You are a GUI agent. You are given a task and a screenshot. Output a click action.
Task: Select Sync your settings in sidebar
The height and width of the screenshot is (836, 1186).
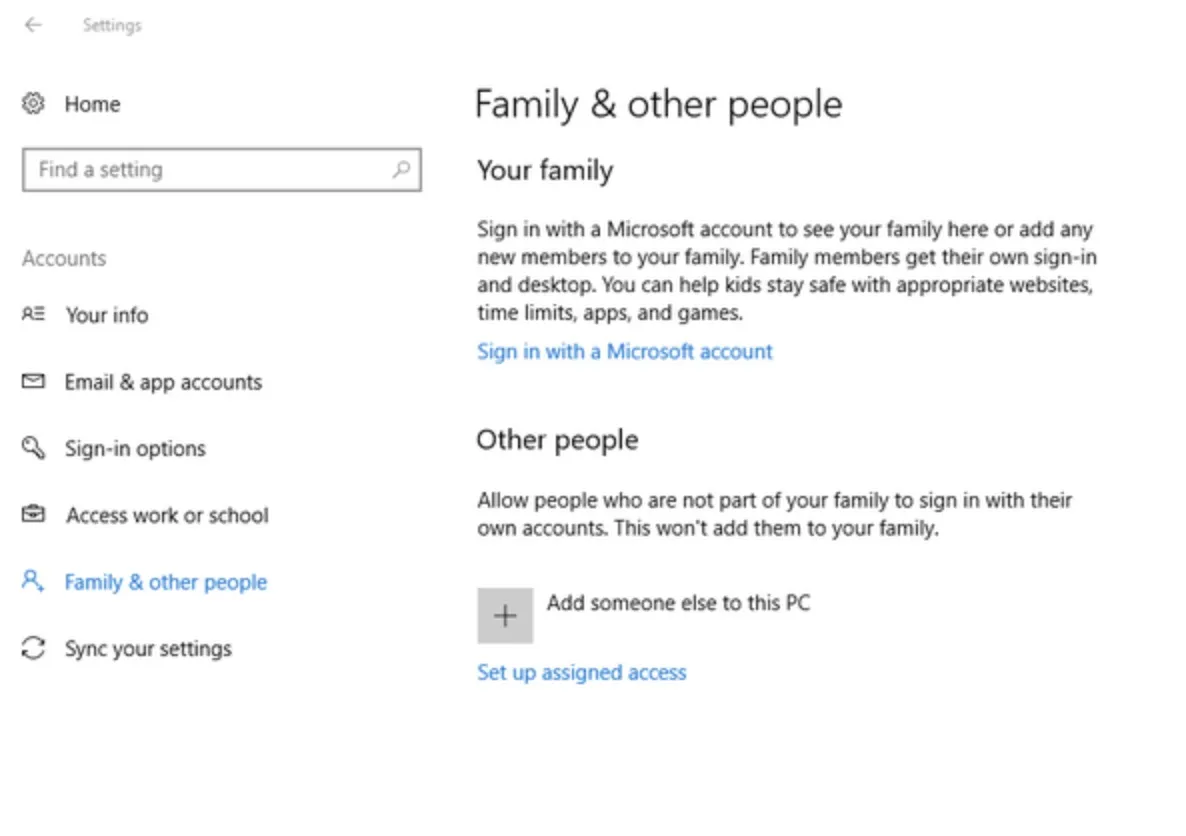(x=147, y=648)
